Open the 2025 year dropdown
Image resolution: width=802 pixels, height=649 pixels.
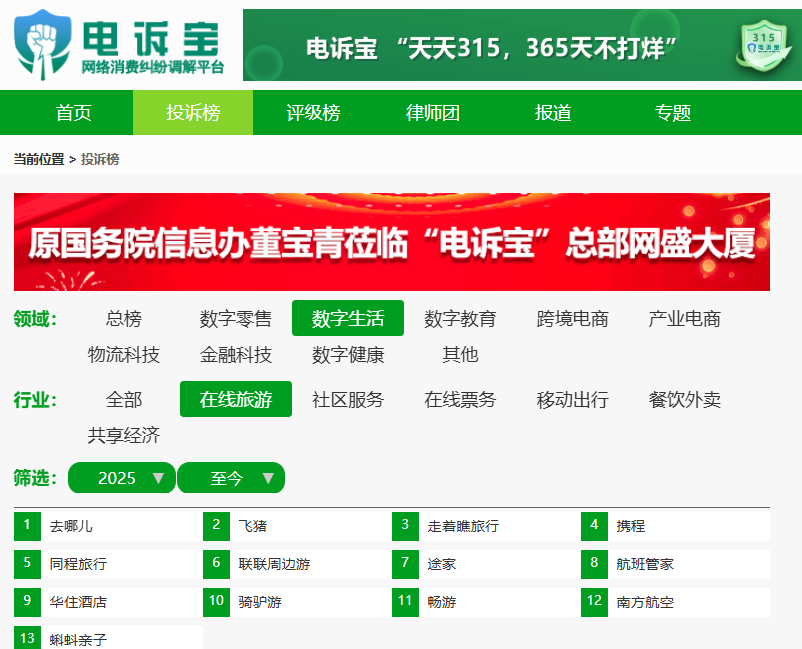tap(122, 478)
